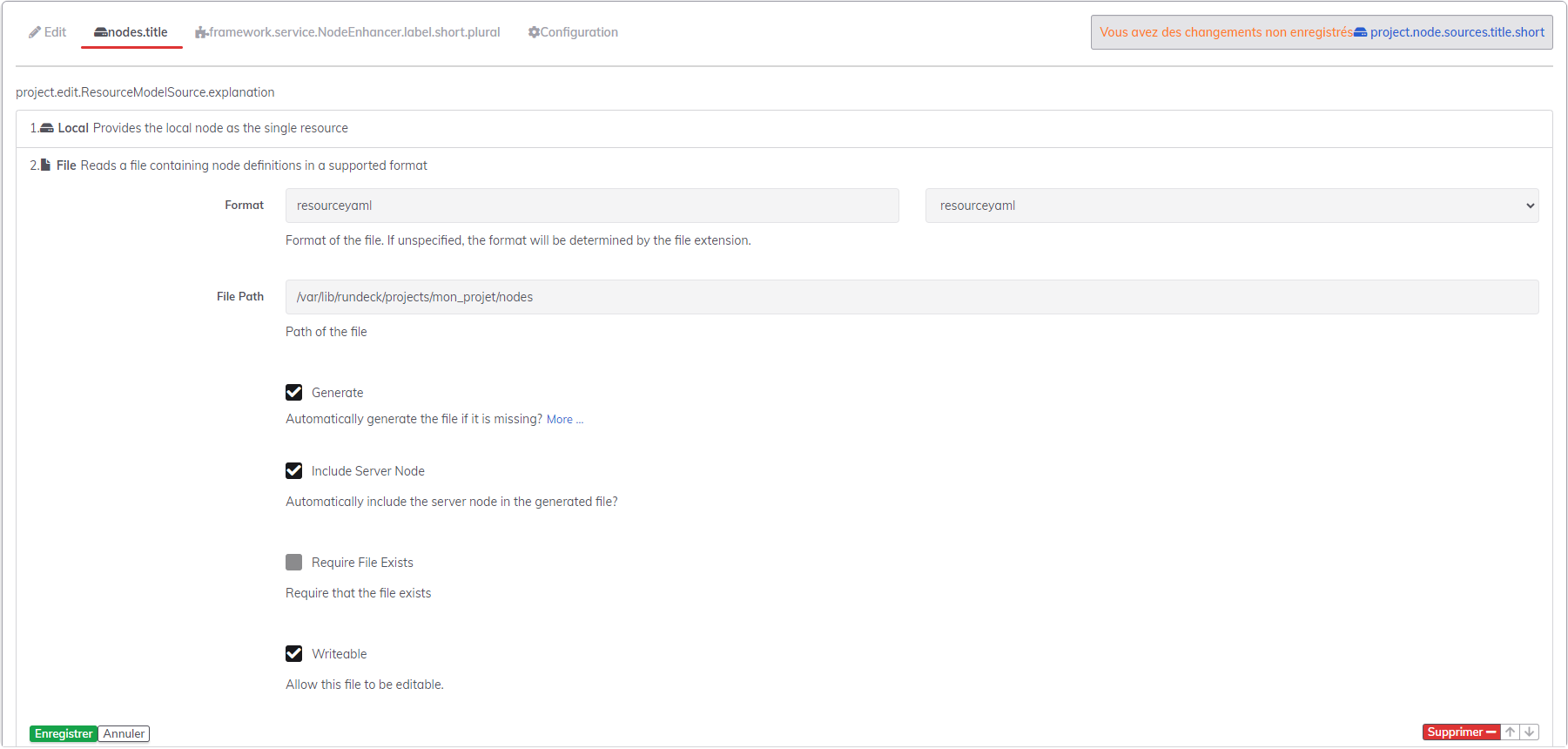
Task: Open the Edit tab
Action: click(47, 32)
